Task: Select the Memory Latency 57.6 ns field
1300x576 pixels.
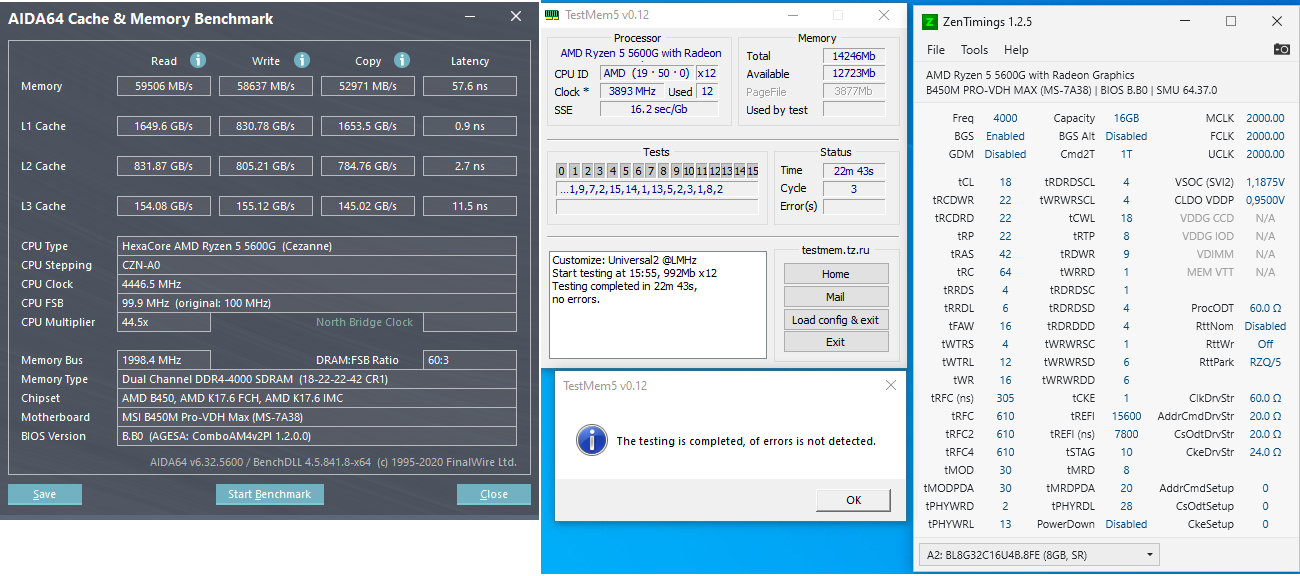Action: [x=470, y=86]
